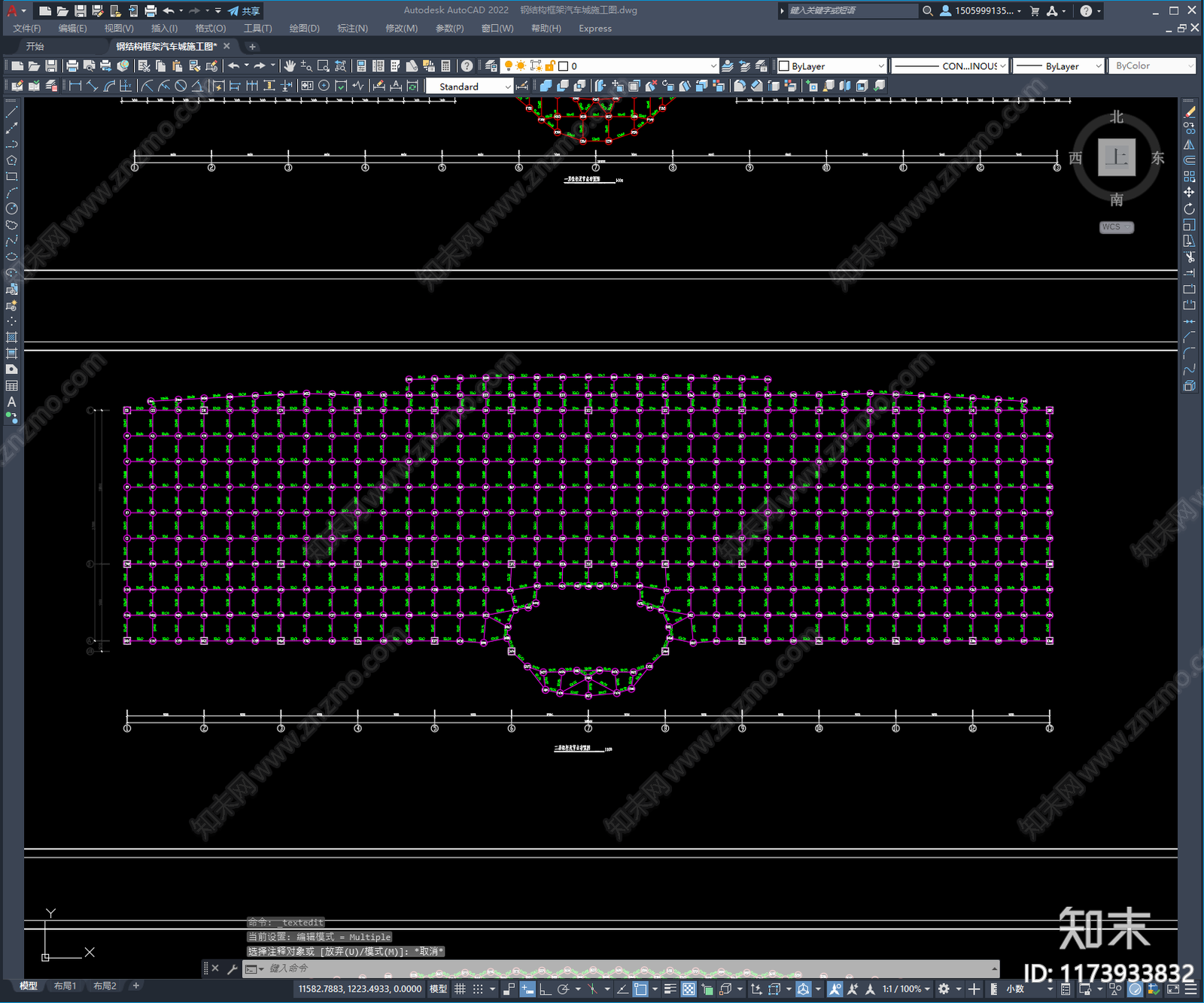Open the 1:1 / 100% annotation scale dropdown
This screenshot has height=1003, width=1204.
pos(906,989)
